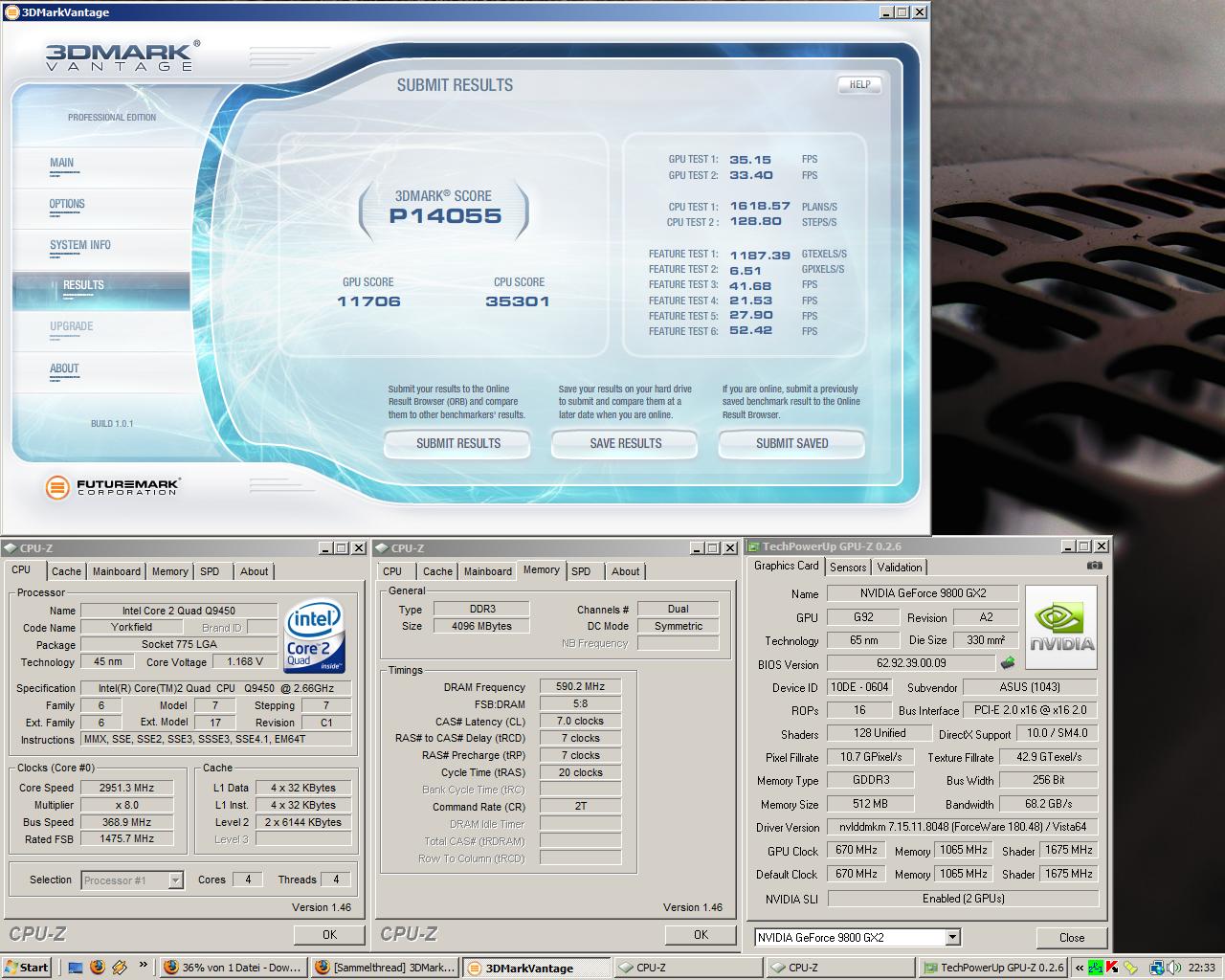Switch to Validation tab in GPU-Z
Viewport: 1225px width, 980px height.
pyautogui.click(x=900, y=568)
